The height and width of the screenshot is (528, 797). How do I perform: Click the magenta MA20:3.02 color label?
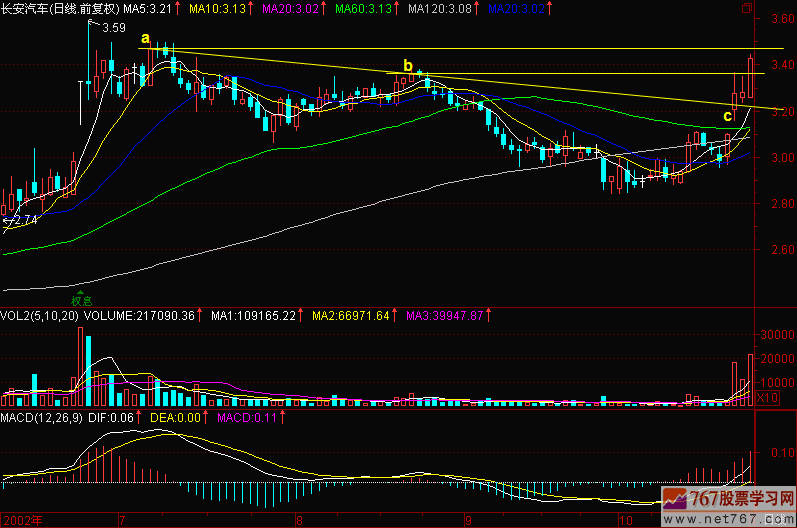295,8
